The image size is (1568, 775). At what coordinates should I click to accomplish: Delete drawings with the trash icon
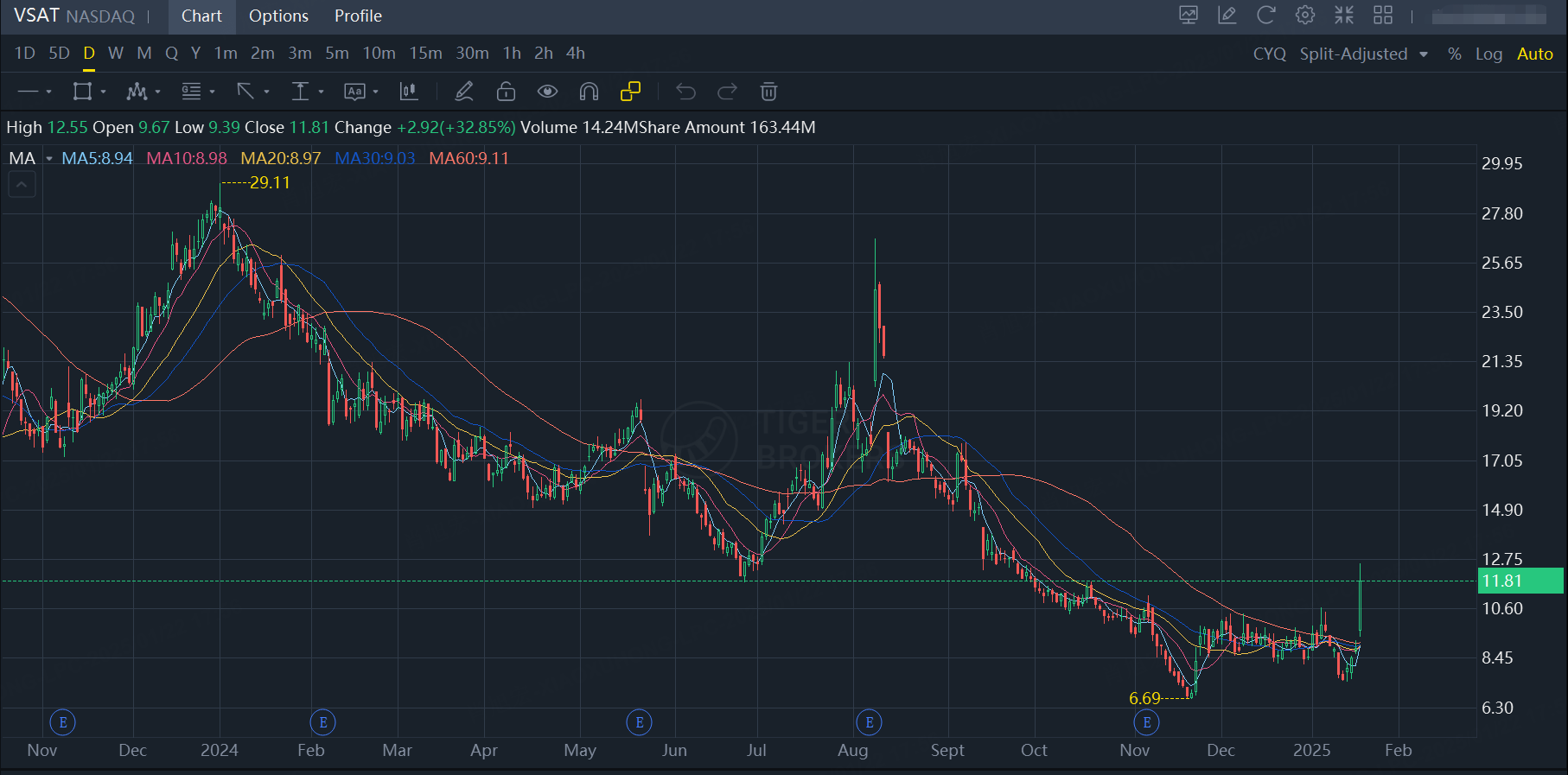tap(768, 92)
